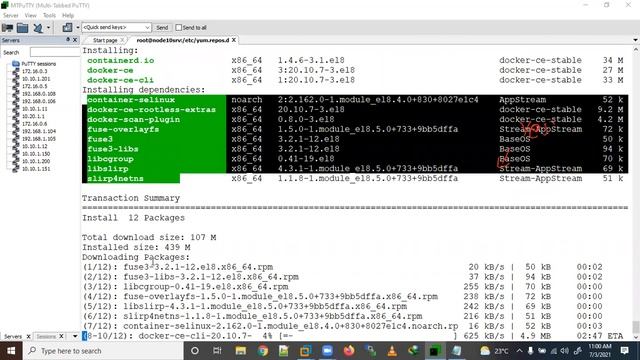Open Task View on the taskbar

point(217,351)
